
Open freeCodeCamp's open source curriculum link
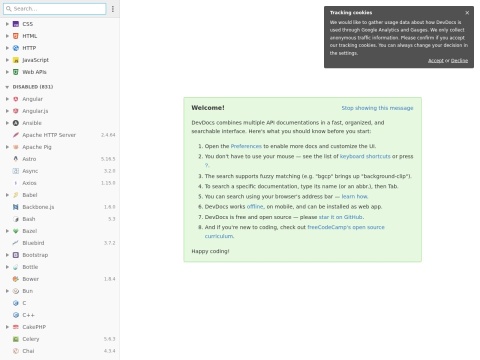(295, 232)
